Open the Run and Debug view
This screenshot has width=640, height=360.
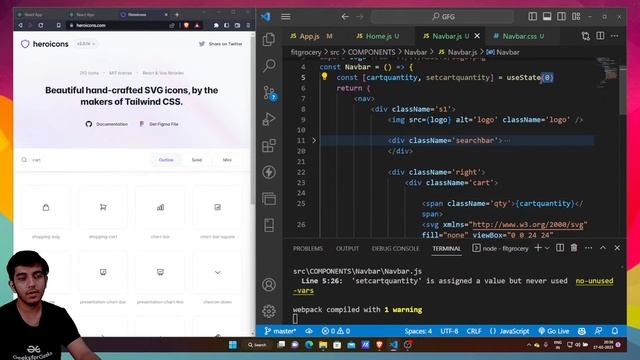point(269,119)
